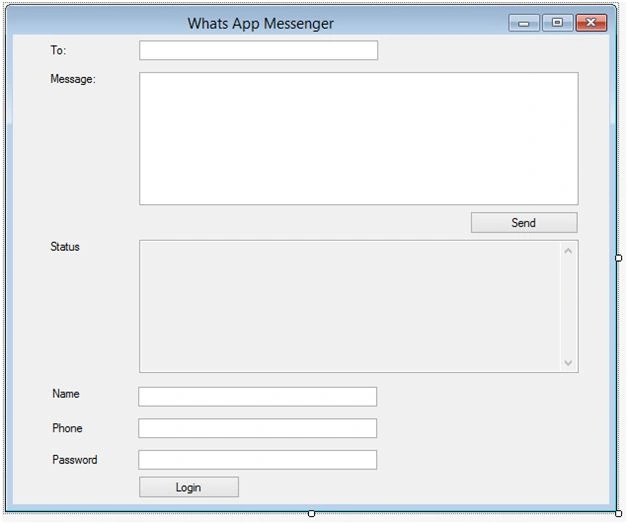
Task: Click the 'To:' label
Action: [x=58, y=50]
